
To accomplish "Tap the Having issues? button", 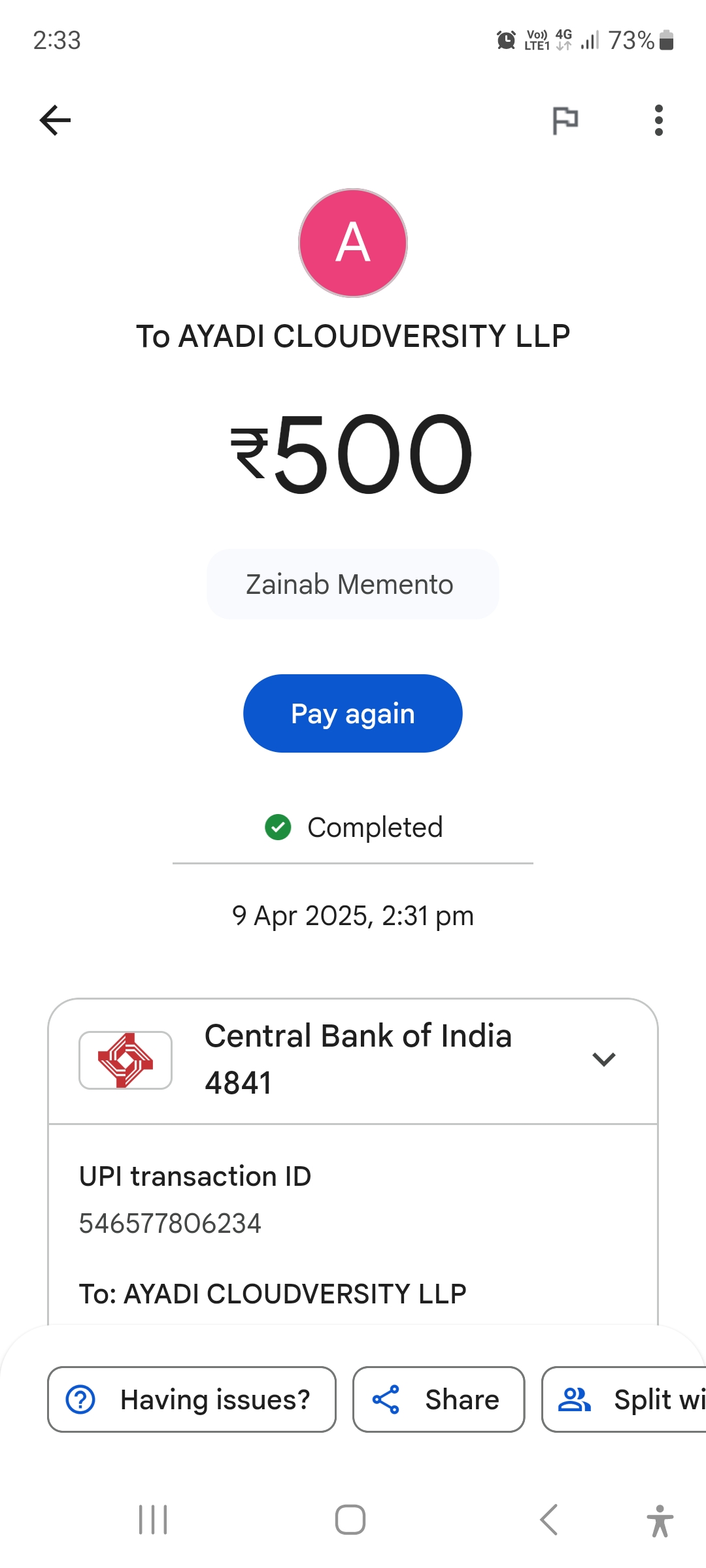I will tap(192, 1399).
